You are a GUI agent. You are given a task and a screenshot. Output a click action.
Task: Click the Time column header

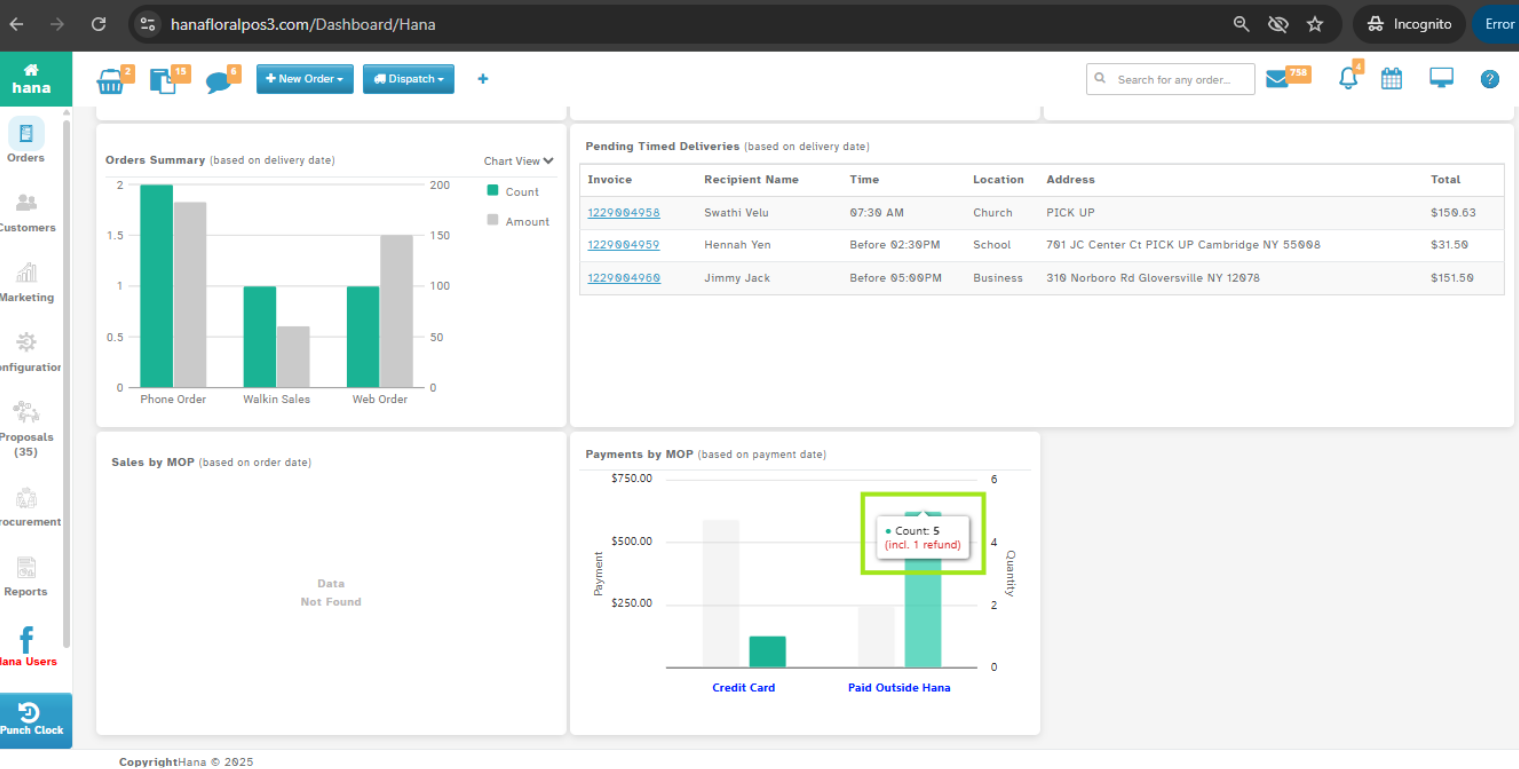(864, 180)
